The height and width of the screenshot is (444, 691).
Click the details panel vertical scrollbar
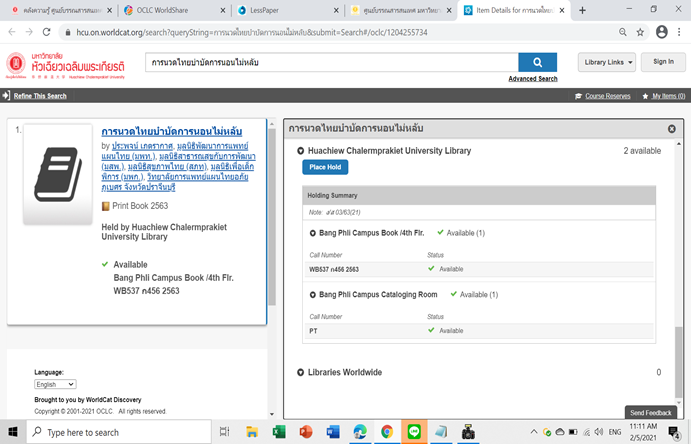click(679, 362)
